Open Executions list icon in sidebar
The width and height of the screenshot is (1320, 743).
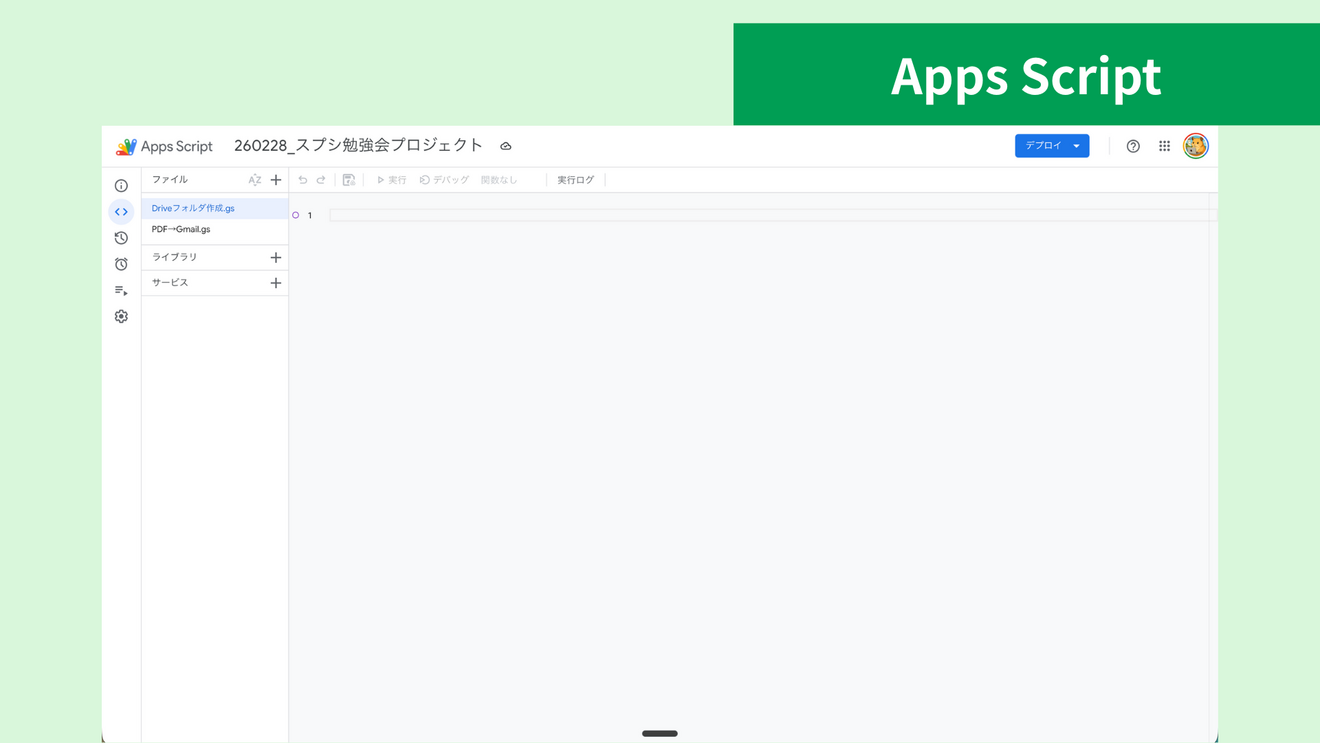[x=121, y=290]
